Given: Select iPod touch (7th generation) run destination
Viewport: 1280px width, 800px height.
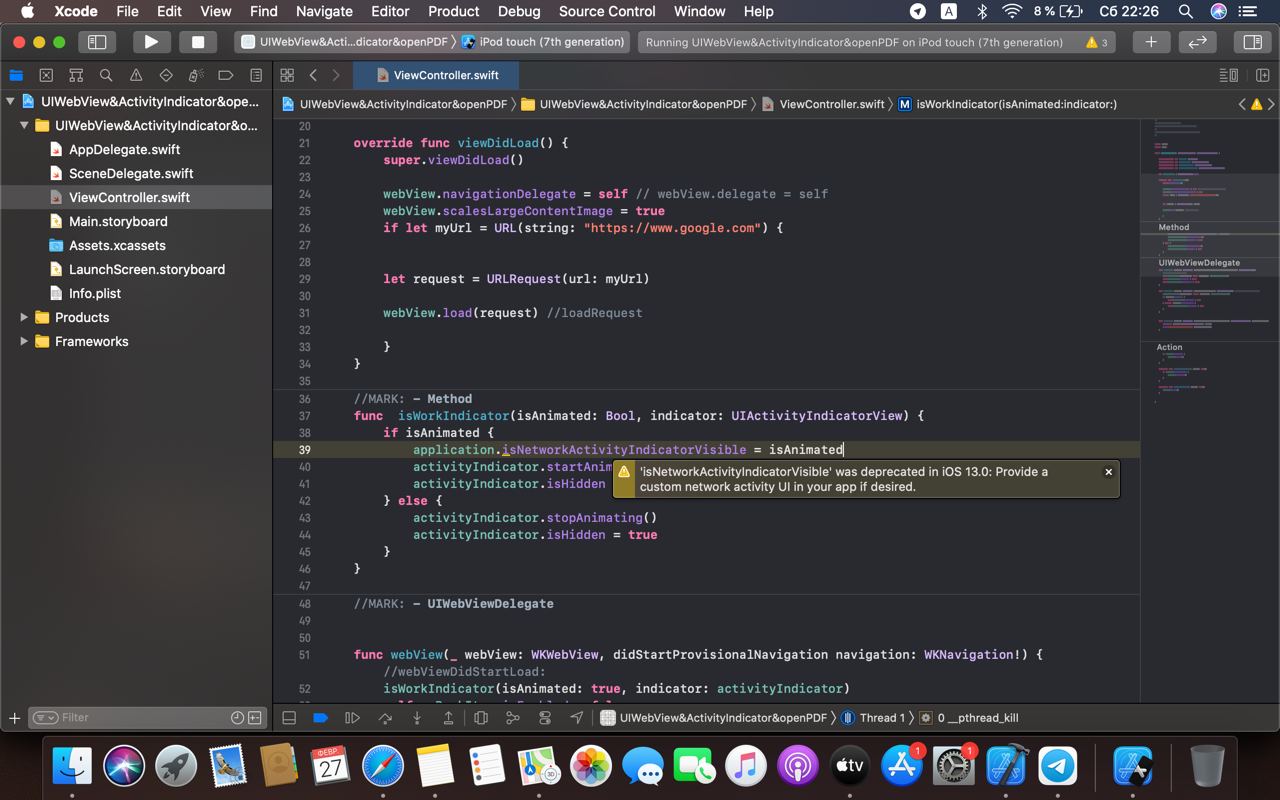Looking at the screenshot, I should (550, 42).
